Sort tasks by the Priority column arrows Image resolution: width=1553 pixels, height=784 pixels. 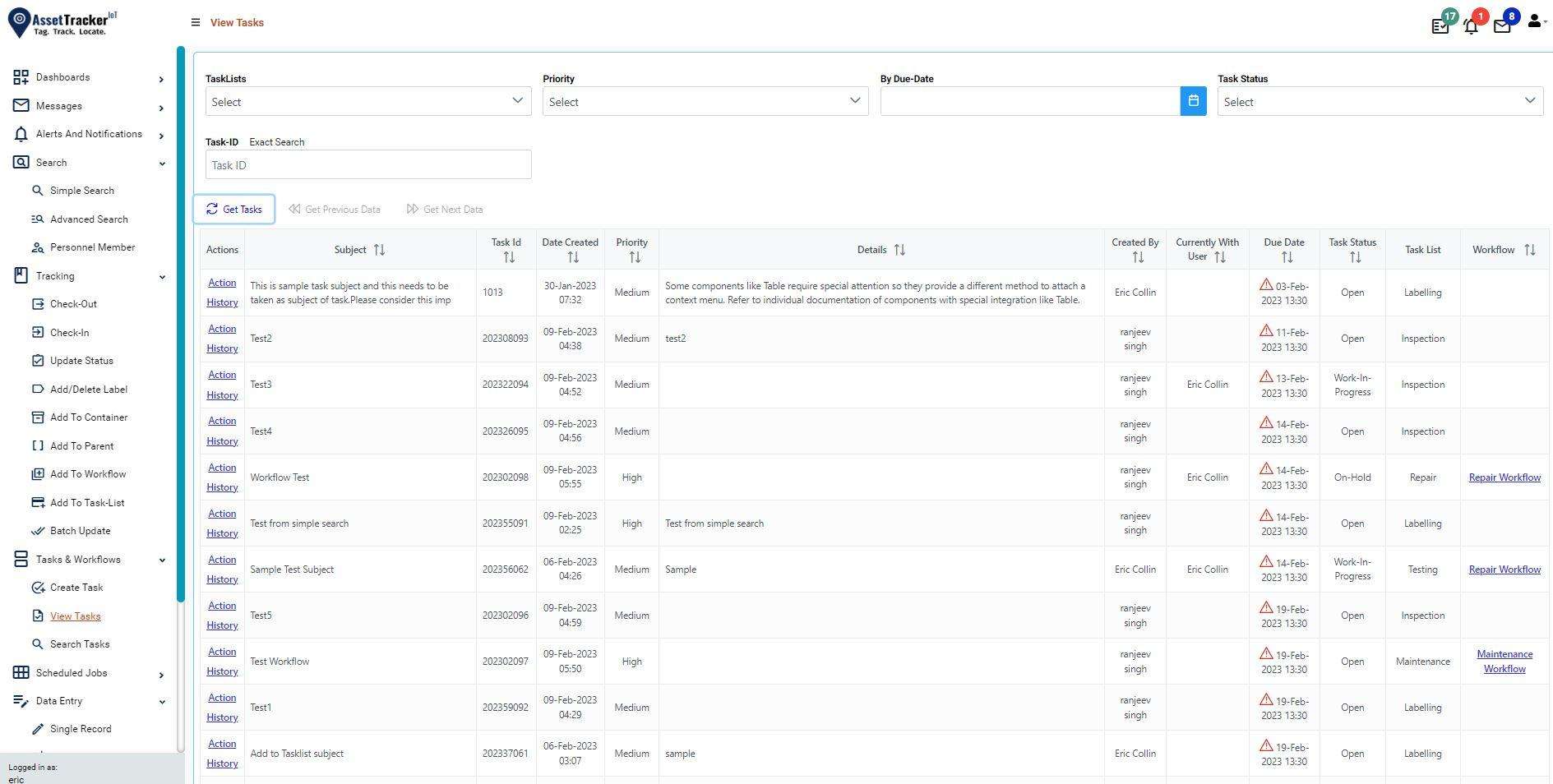pyautogui.click(x=634, y=256)
